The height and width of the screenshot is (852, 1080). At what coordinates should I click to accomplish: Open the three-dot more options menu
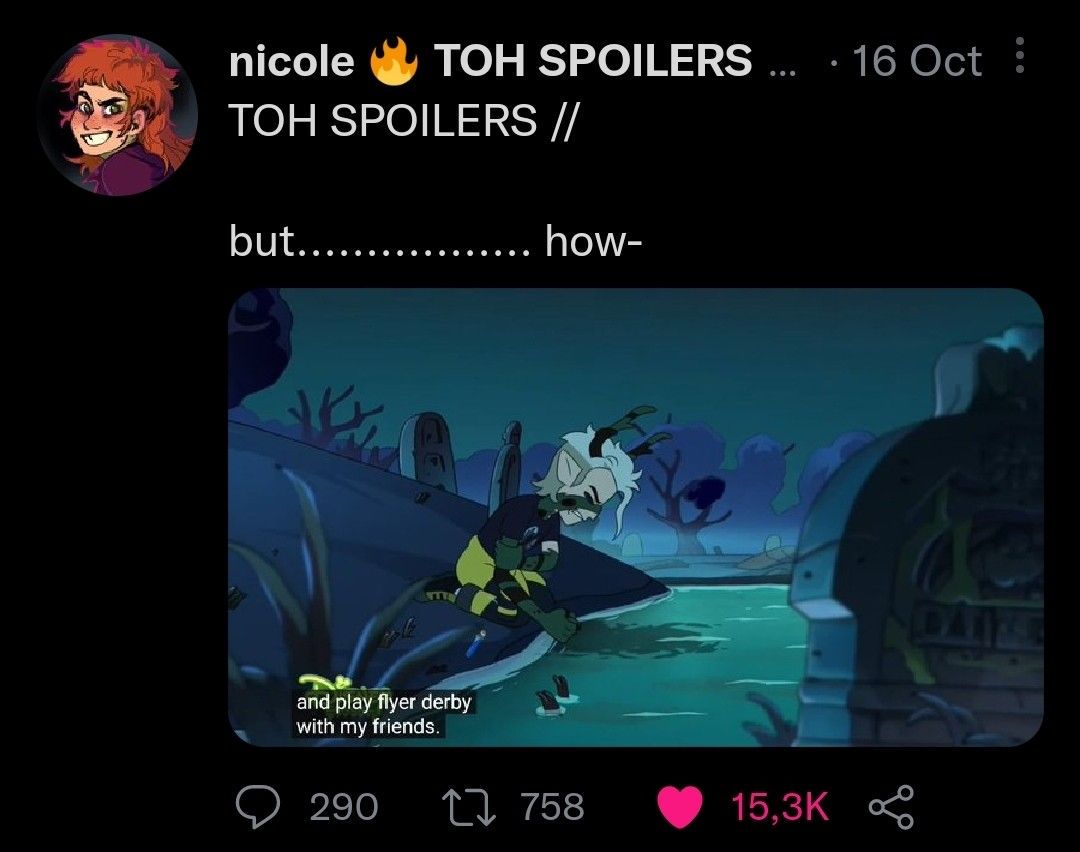tap(1020, 55)
